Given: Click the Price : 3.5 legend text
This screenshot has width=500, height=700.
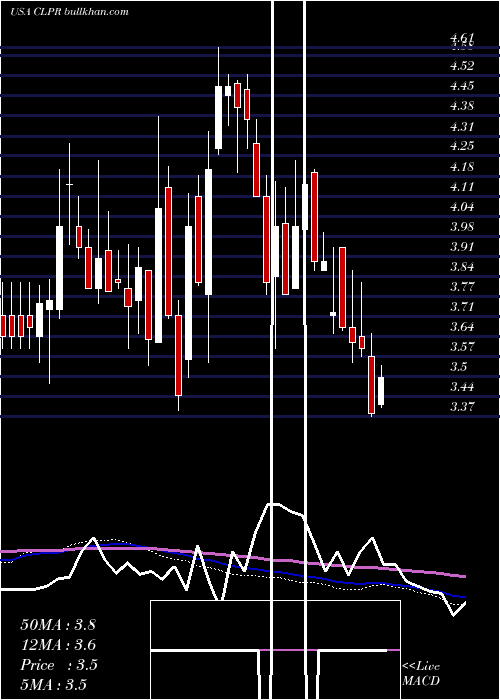Looking at the screenshot, I should pos(59,665).
